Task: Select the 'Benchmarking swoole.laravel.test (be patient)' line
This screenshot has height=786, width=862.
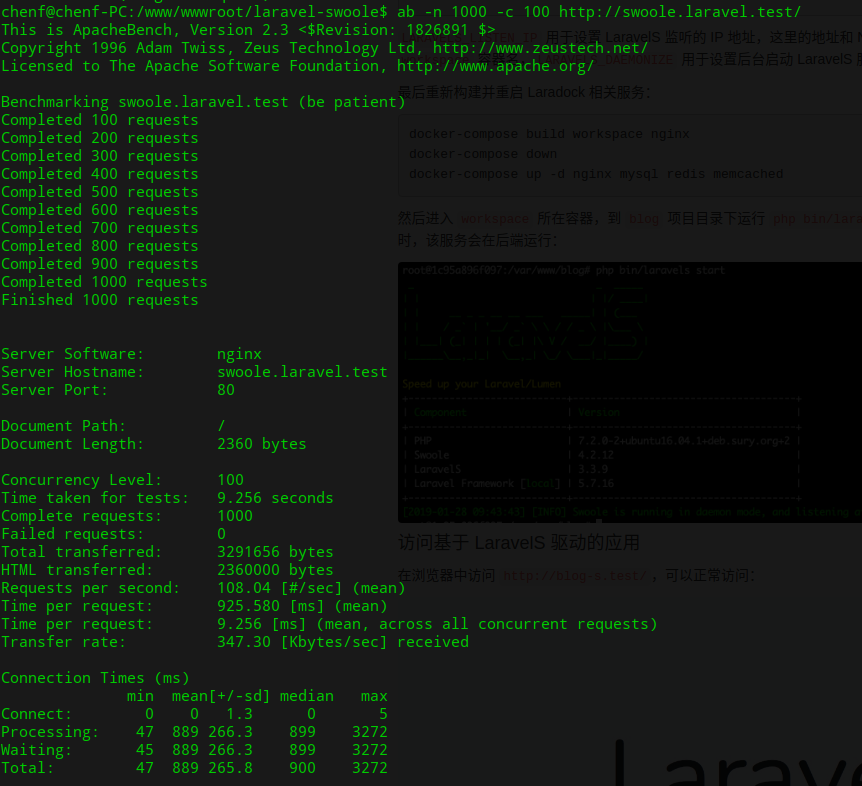Action: pyautogui.click(x=203, y=102)
